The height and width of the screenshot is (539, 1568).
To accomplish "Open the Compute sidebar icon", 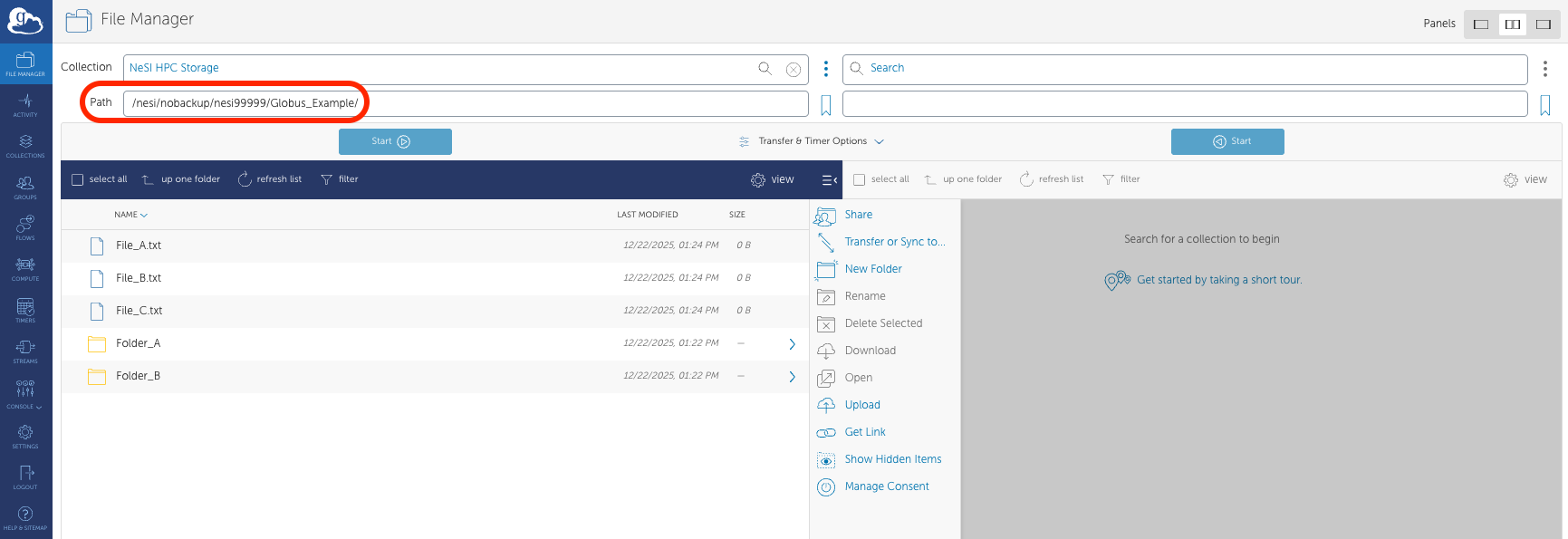I will [25, 268].
